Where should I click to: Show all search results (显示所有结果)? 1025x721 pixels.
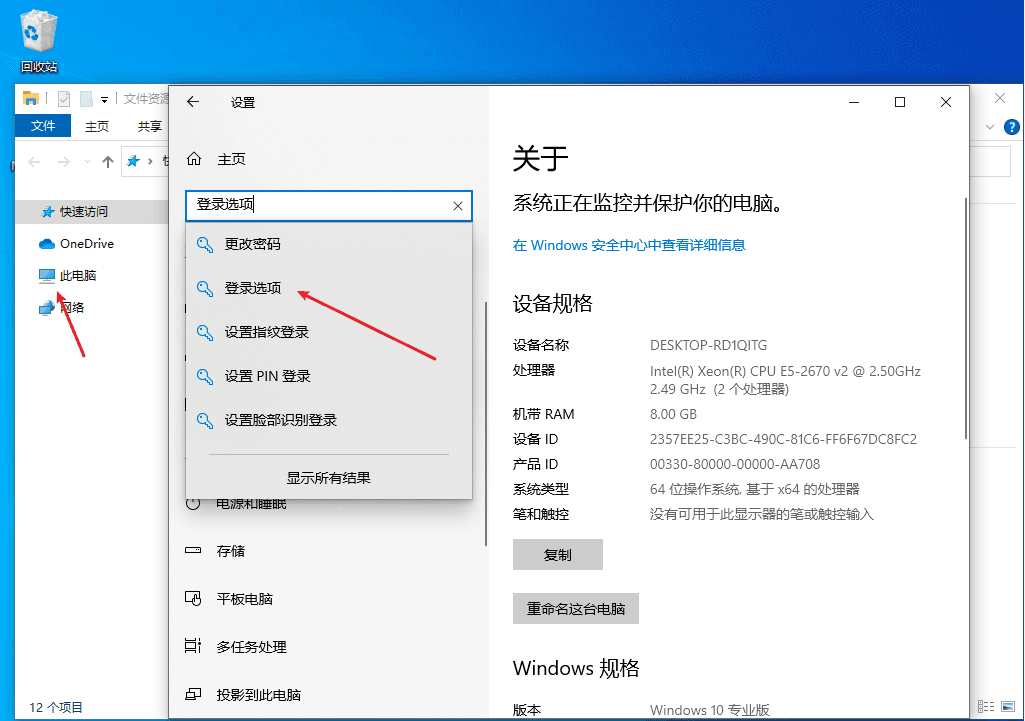tap(329, 478)
